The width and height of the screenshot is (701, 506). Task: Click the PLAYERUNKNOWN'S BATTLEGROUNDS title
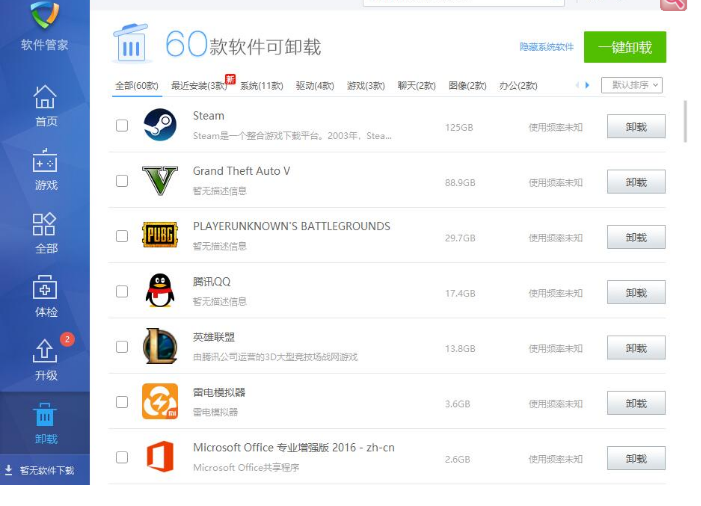pyautogui.click(x=291, y=226)
